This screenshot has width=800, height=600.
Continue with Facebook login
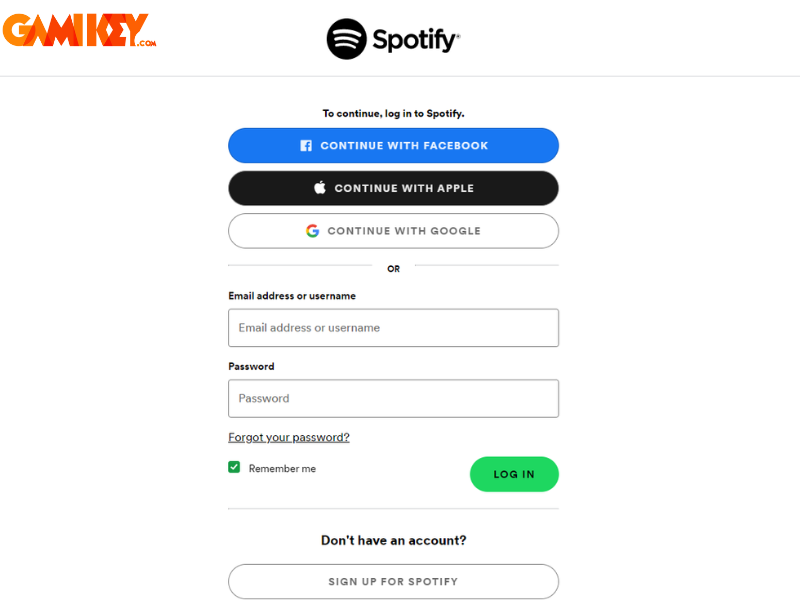(393, 145)
